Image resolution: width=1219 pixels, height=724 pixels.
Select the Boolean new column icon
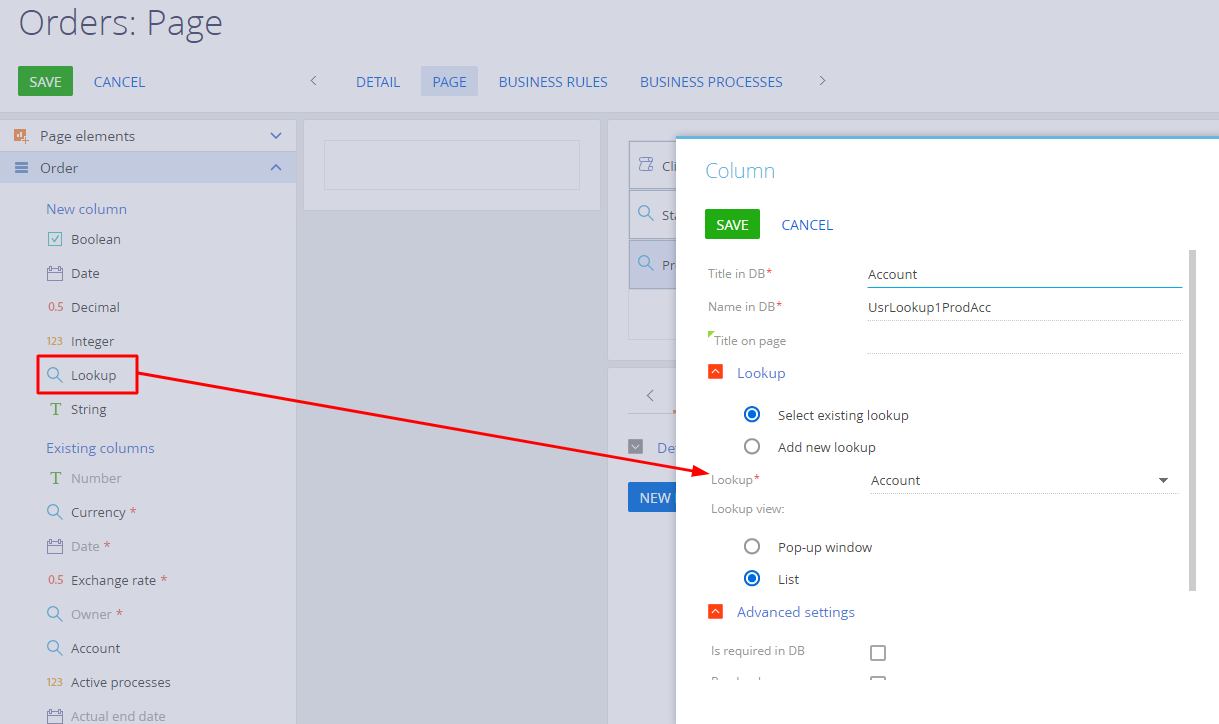pos(55,239)
